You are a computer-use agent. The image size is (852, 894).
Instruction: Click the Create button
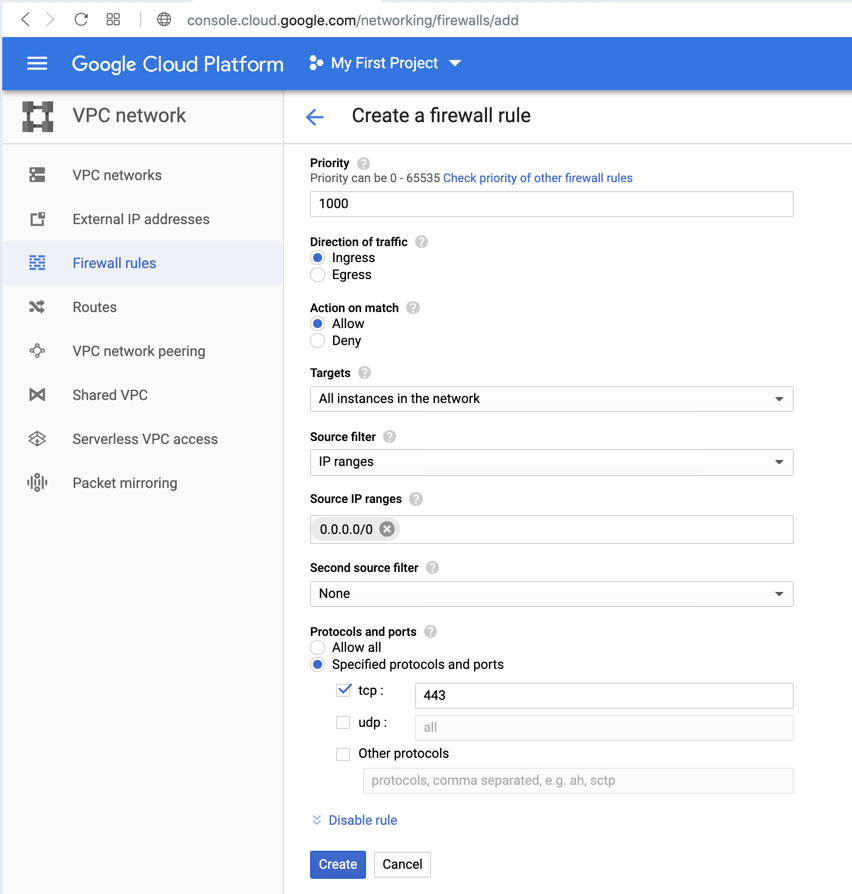coord(337,864)
